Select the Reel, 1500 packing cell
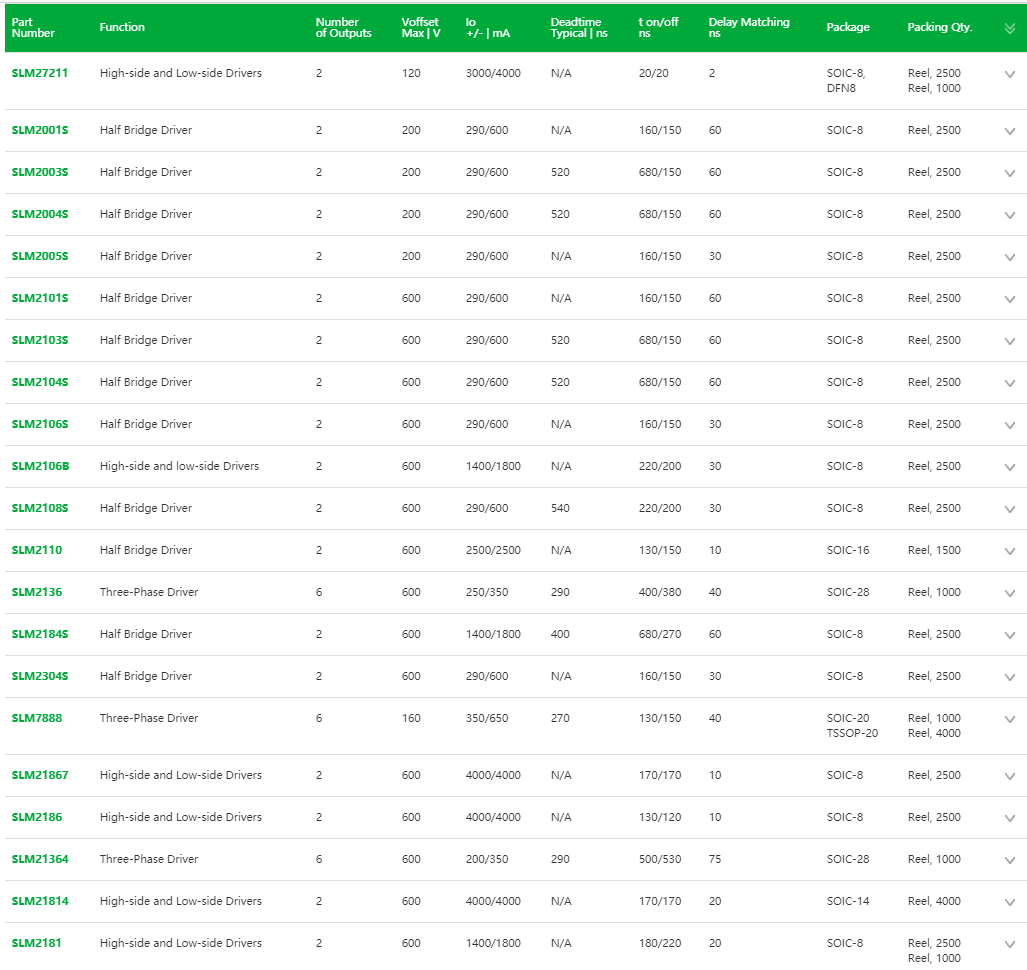The width and height of the screenshot is (1027, 970). [x=934, y=550]
